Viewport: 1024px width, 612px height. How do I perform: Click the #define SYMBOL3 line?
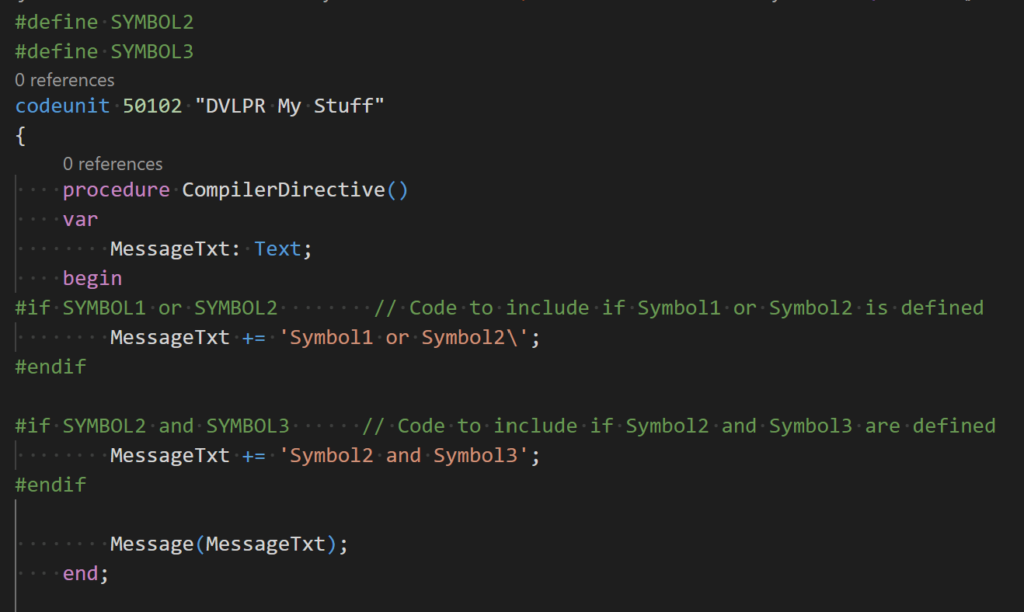click(x=104, y=51)
